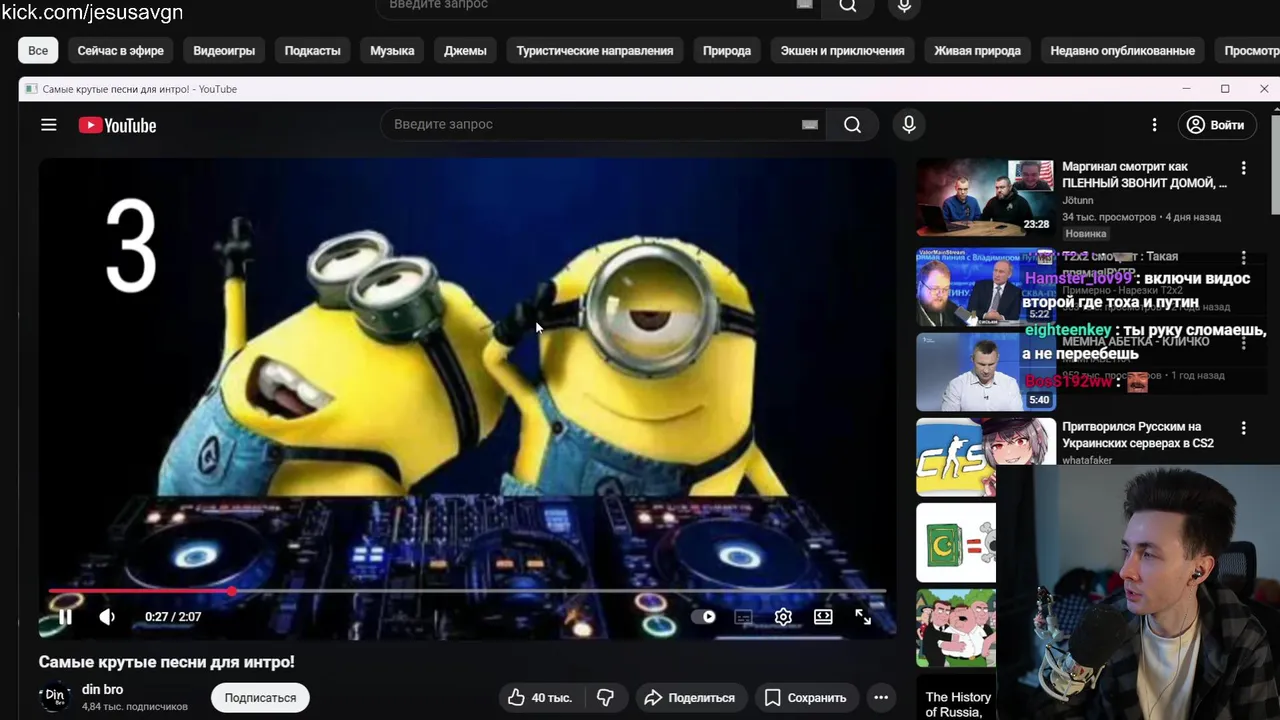Toggle the autoplay switch in the player
The width and height of the screenshot is (1280, 720).
point(704,617)
